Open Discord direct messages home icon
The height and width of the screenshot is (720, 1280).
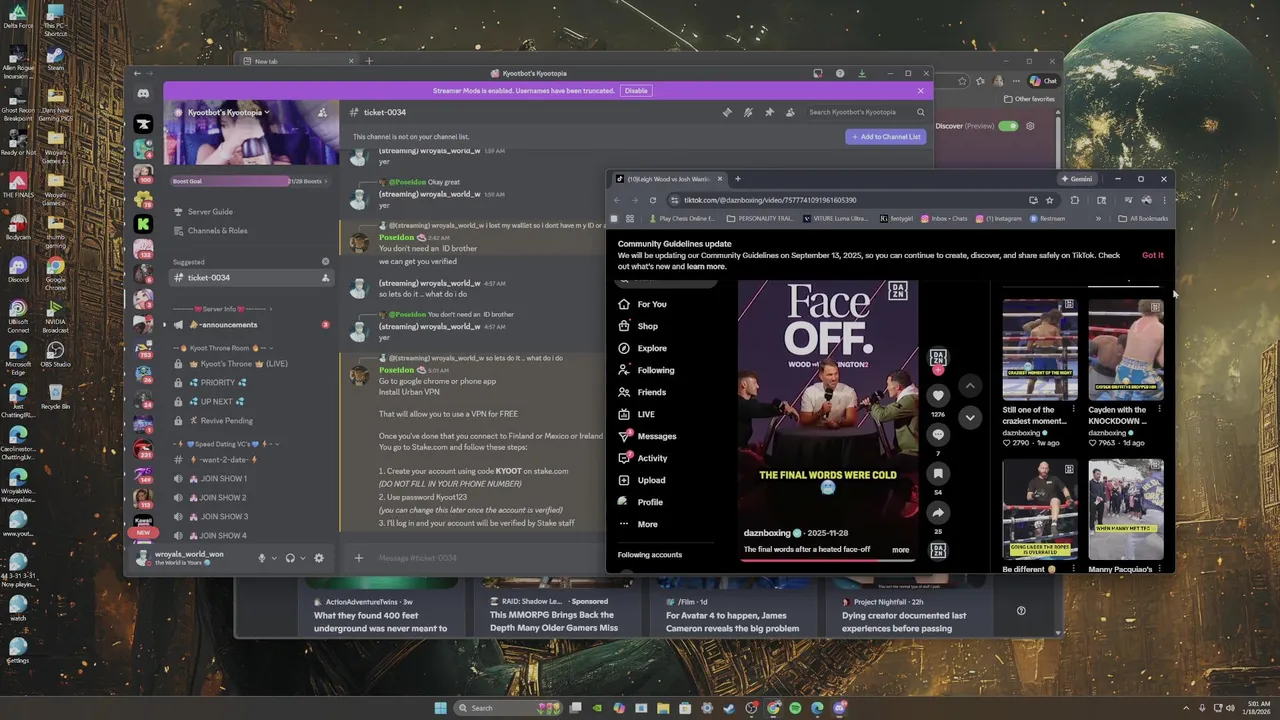pos(143,93)
